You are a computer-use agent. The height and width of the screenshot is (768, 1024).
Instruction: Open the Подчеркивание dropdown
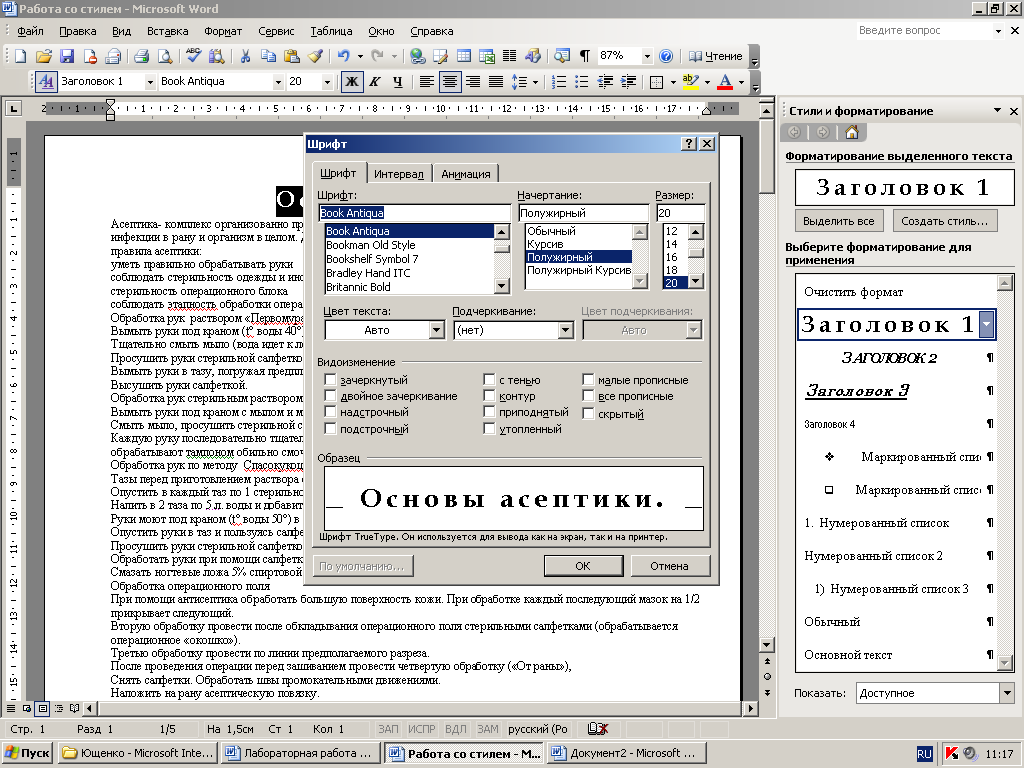566,330
